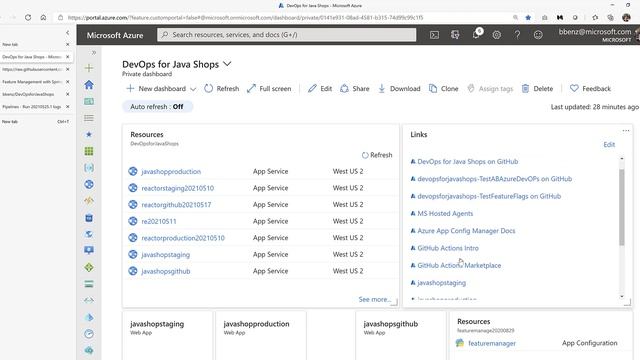Click See more in Resources tile
The width and height of the screenshot is (640, 360).
click(x=375, y=299)
